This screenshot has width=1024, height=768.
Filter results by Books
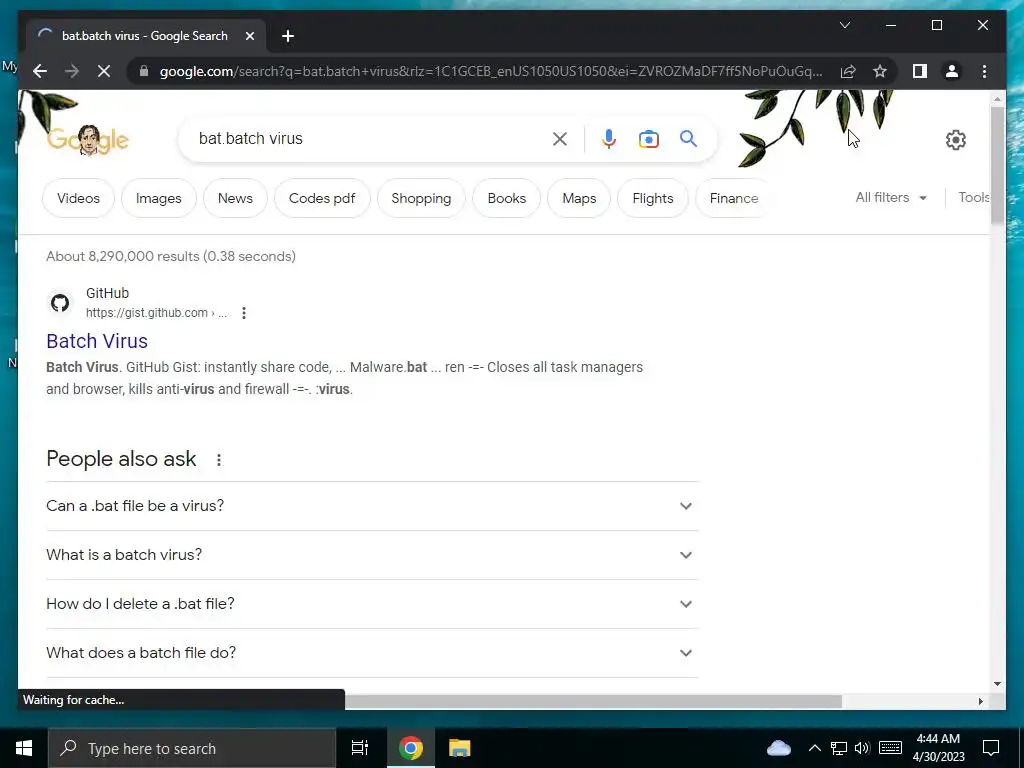(507, 198)
